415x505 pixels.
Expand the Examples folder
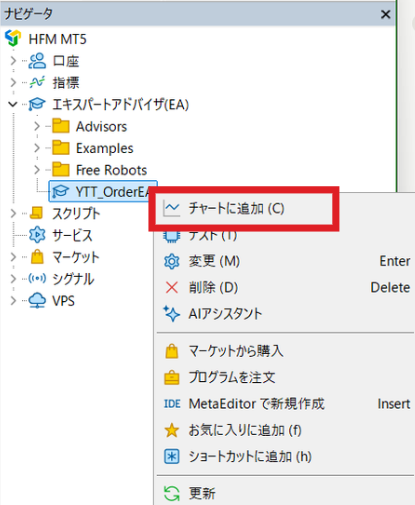37,148
